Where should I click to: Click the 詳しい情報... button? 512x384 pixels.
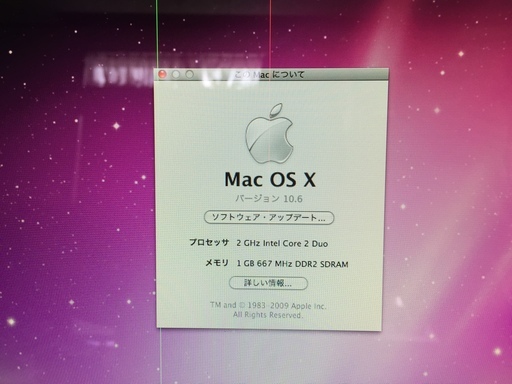pyautogui.click(x=268, y=283)
